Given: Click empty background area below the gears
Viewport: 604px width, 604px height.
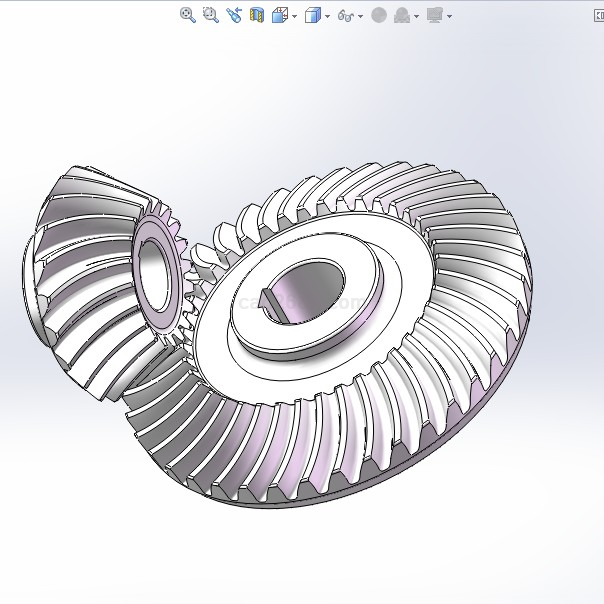Looking at the screenshot, I should coord(300,560).
